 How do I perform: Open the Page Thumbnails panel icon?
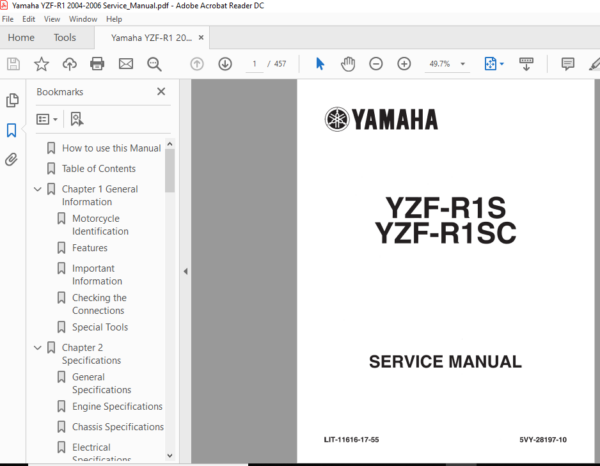coord(12,100)
